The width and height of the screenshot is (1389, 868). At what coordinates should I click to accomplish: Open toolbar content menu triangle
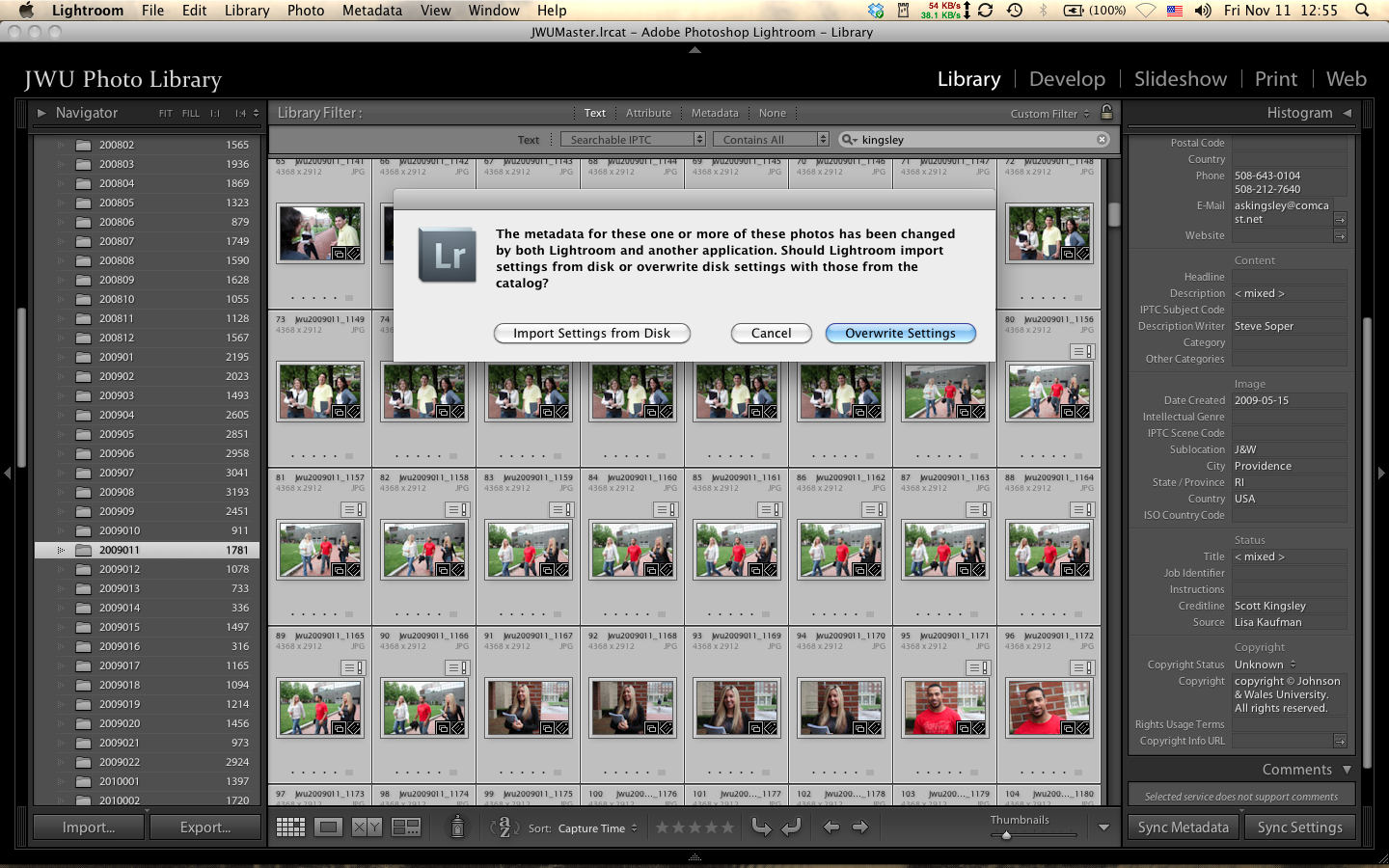pyautogui.click(x=1103, y=827)
